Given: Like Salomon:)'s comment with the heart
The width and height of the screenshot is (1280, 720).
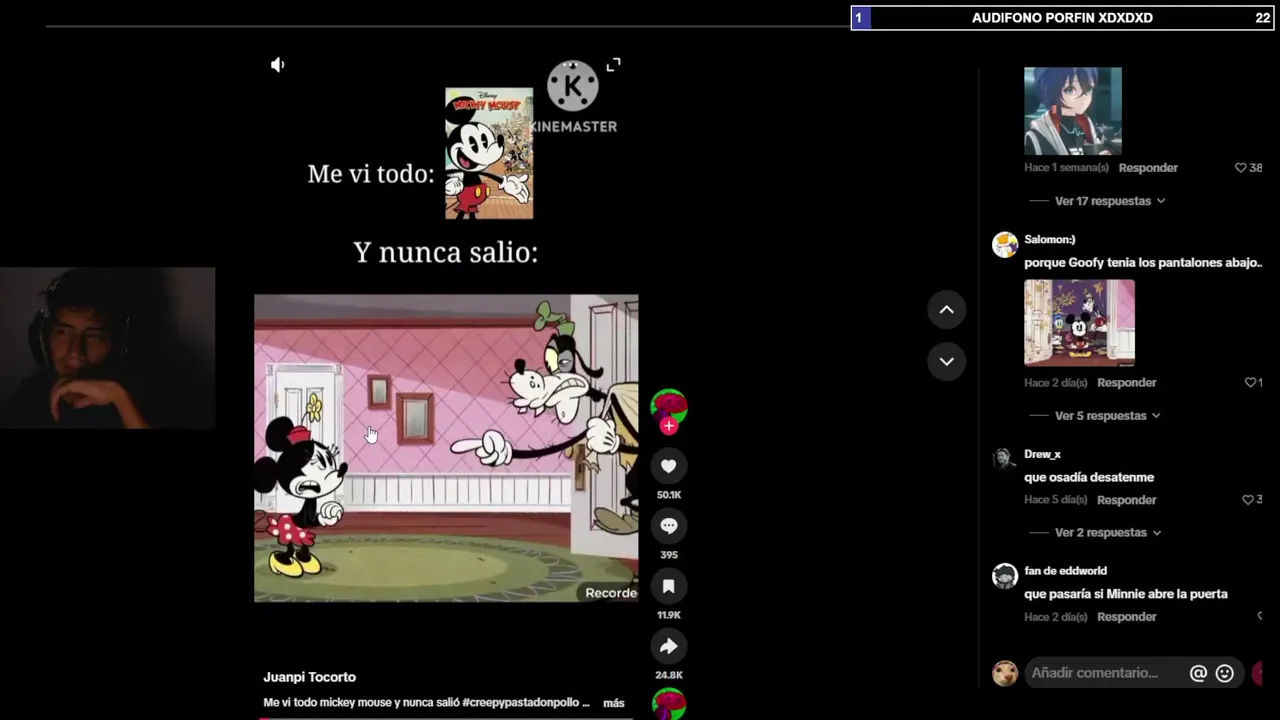Looking at the screenshot, I should [1249, 383].
